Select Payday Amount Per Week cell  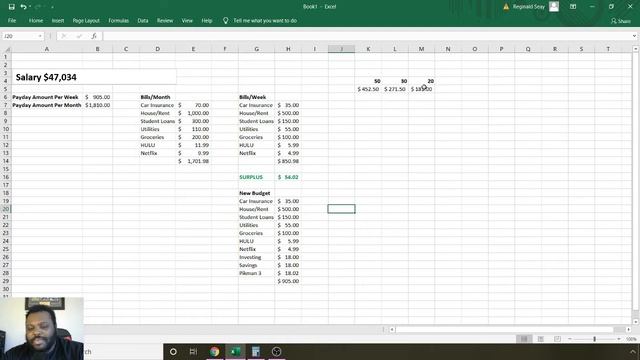pyautogui.click(x=47, y=97)
